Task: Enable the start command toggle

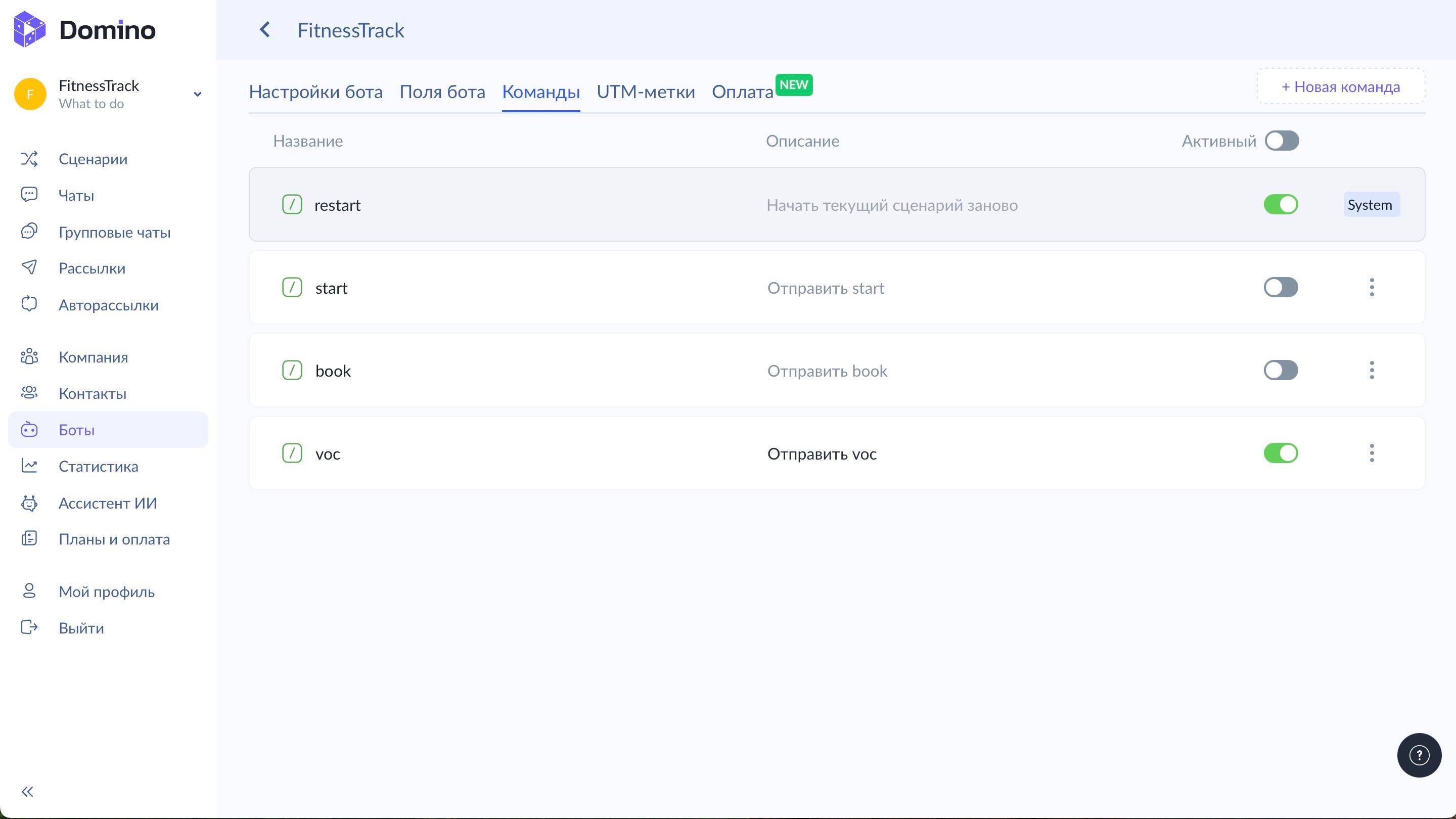Action: (x=1281, y=288)
